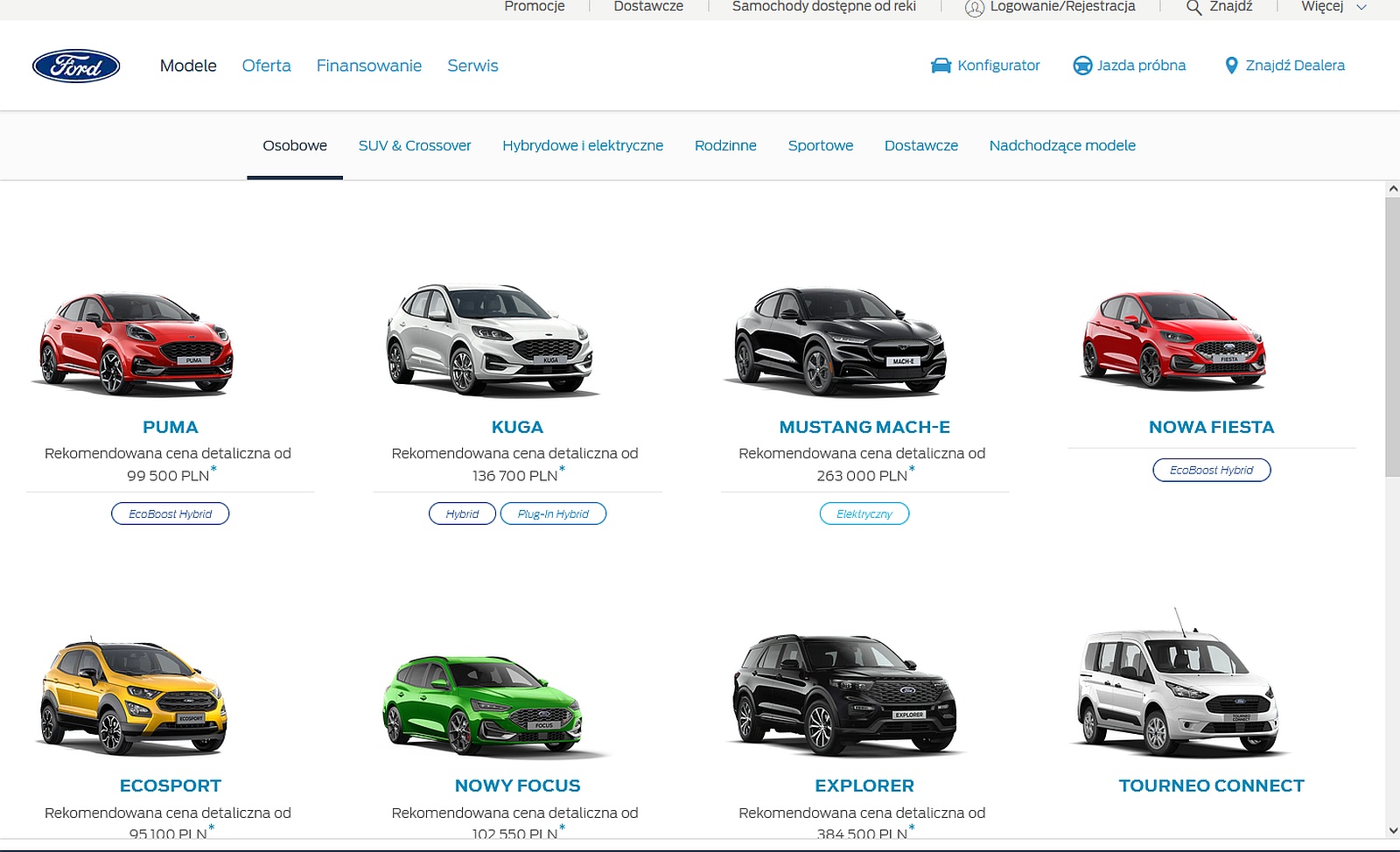The image size is (1400, 852).
Task: Click Mach-E price 263 000 PLN
Action: (862, 476)
